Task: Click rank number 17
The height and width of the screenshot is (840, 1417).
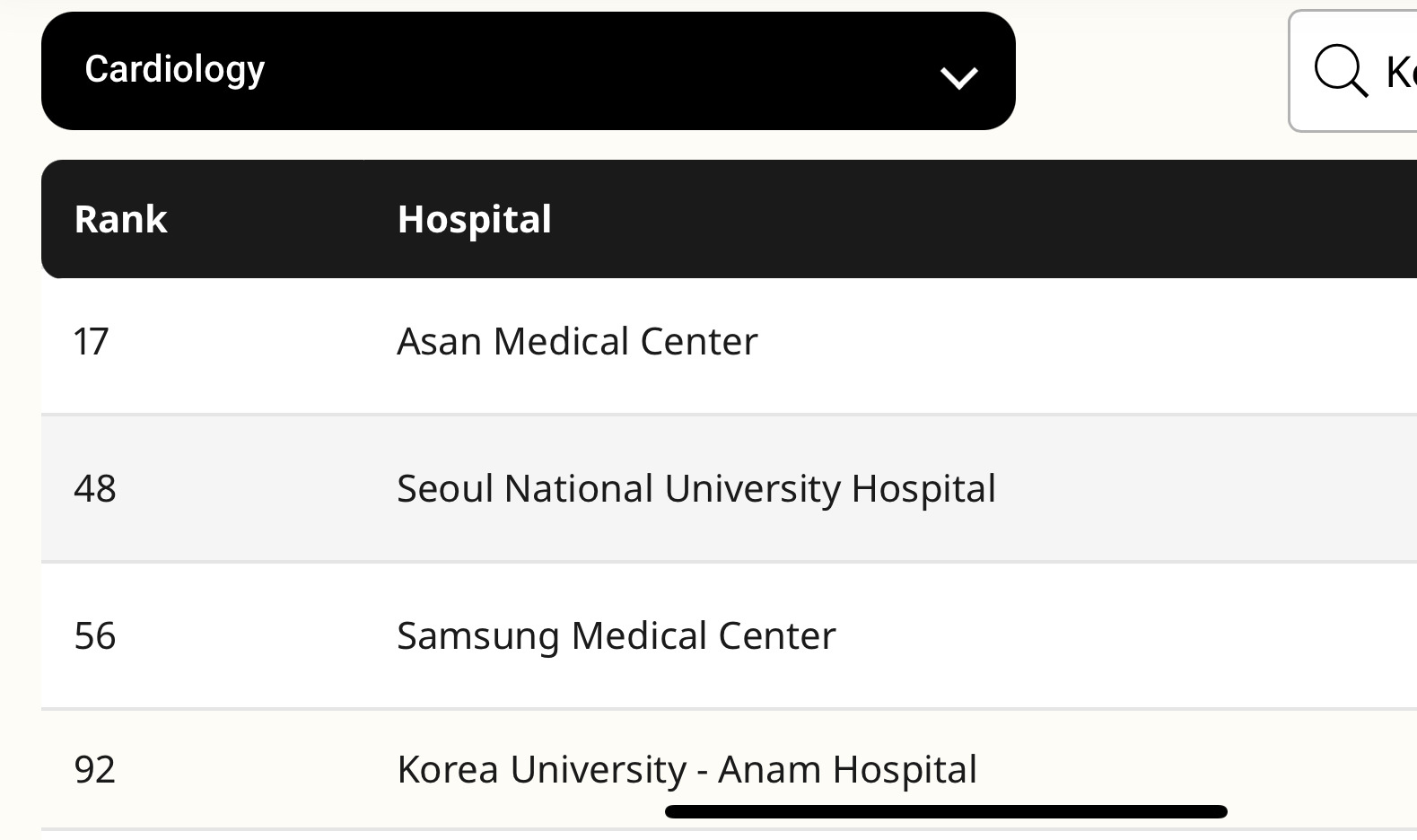Action: coord(92,342)
